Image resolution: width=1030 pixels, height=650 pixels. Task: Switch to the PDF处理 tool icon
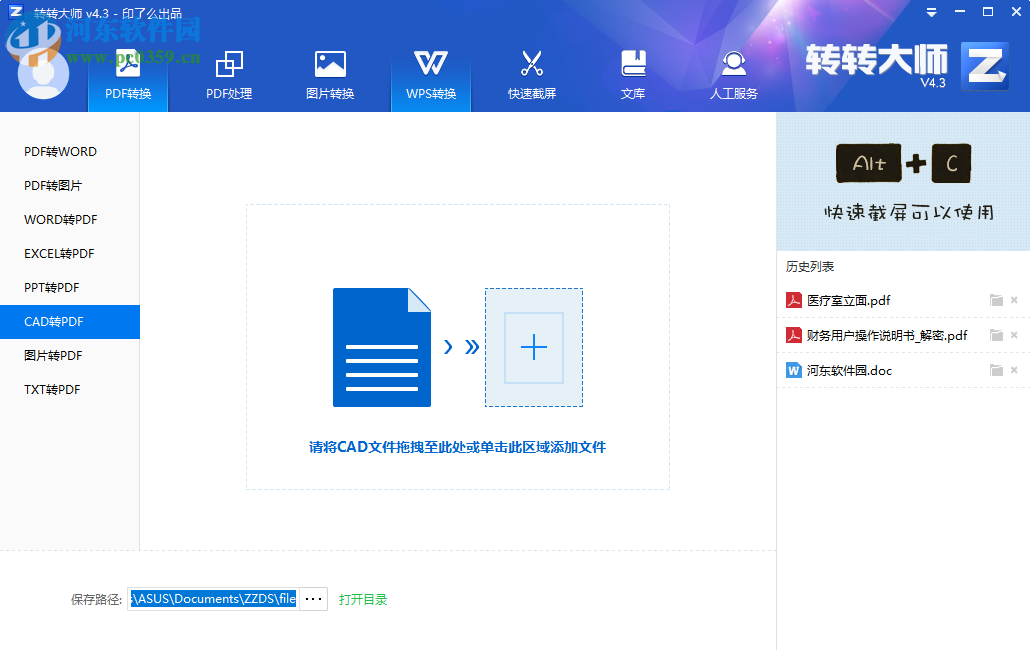(228, 72)
